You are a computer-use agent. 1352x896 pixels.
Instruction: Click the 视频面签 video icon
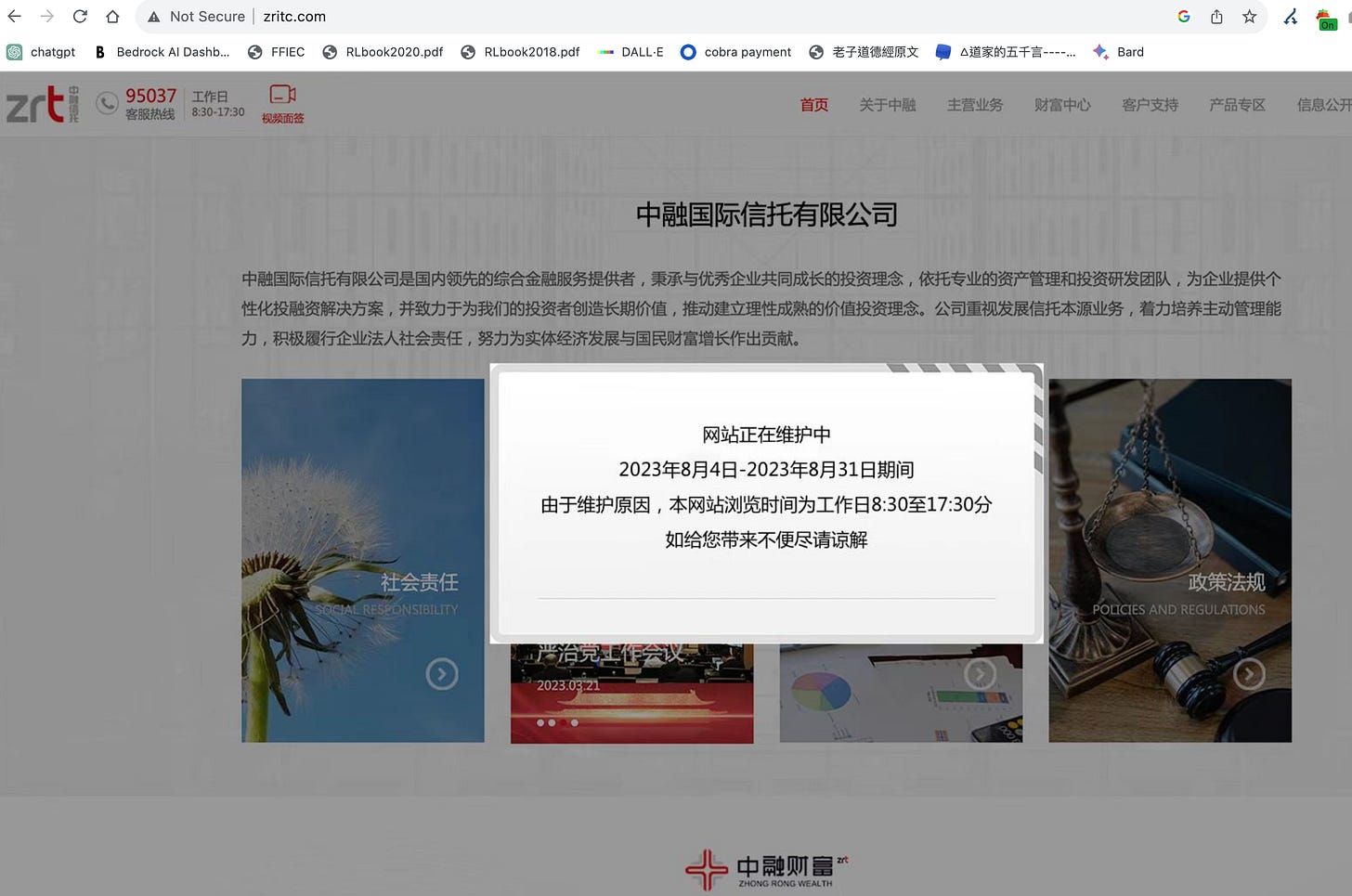pos(282,104)
